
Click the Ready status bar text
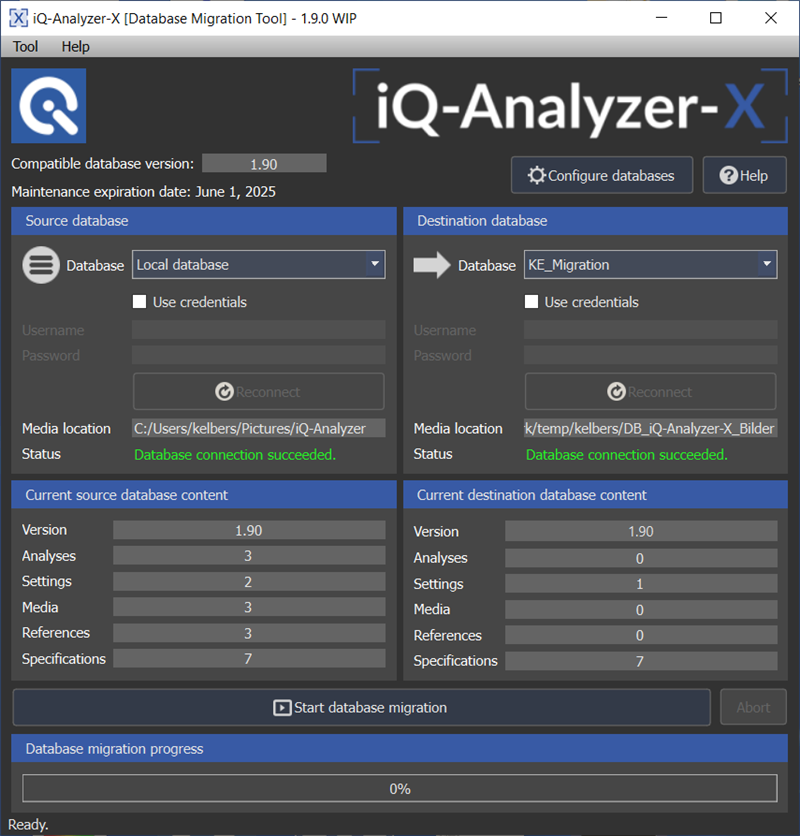point(28,825)
